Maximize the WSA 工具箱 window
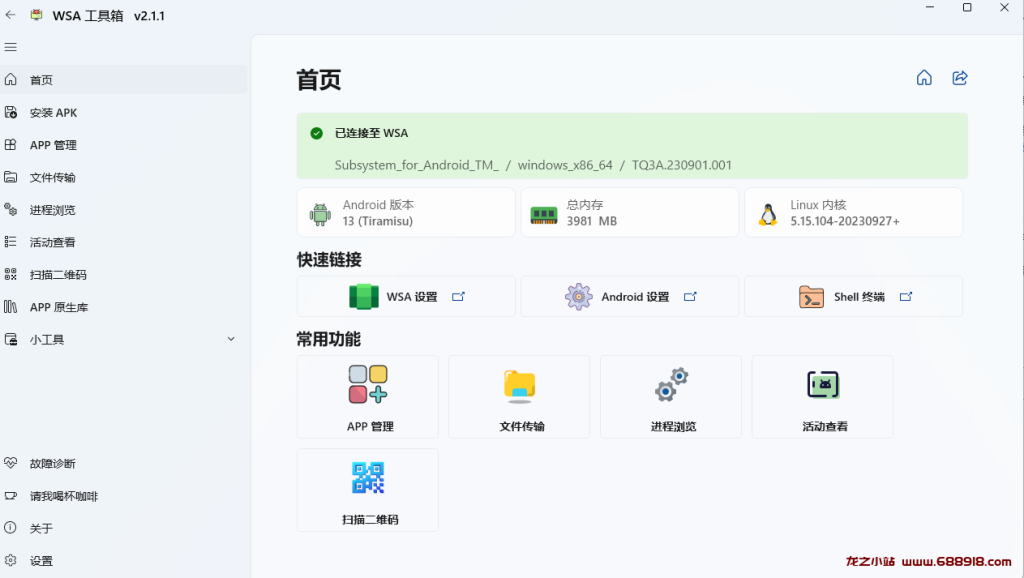 [967, 8]
